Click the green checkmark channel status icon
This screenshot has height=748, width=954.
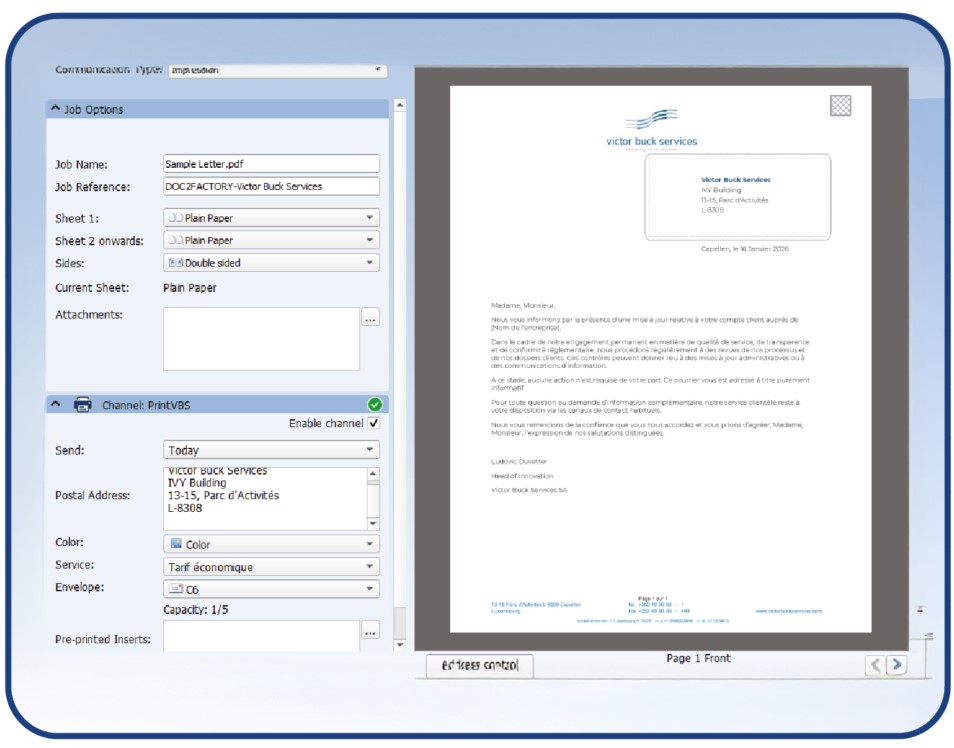point(374,405)
